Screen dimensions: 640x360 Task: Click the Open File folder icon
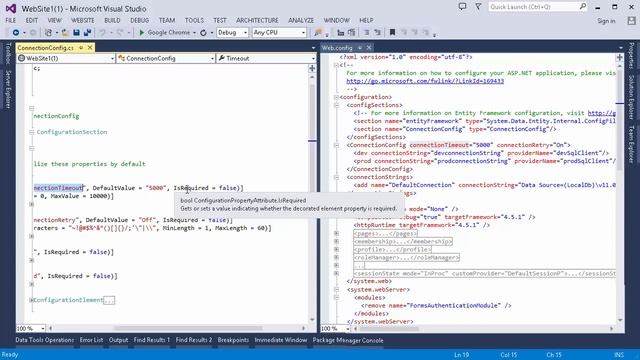pyautogui.click(x=65, y=32)
